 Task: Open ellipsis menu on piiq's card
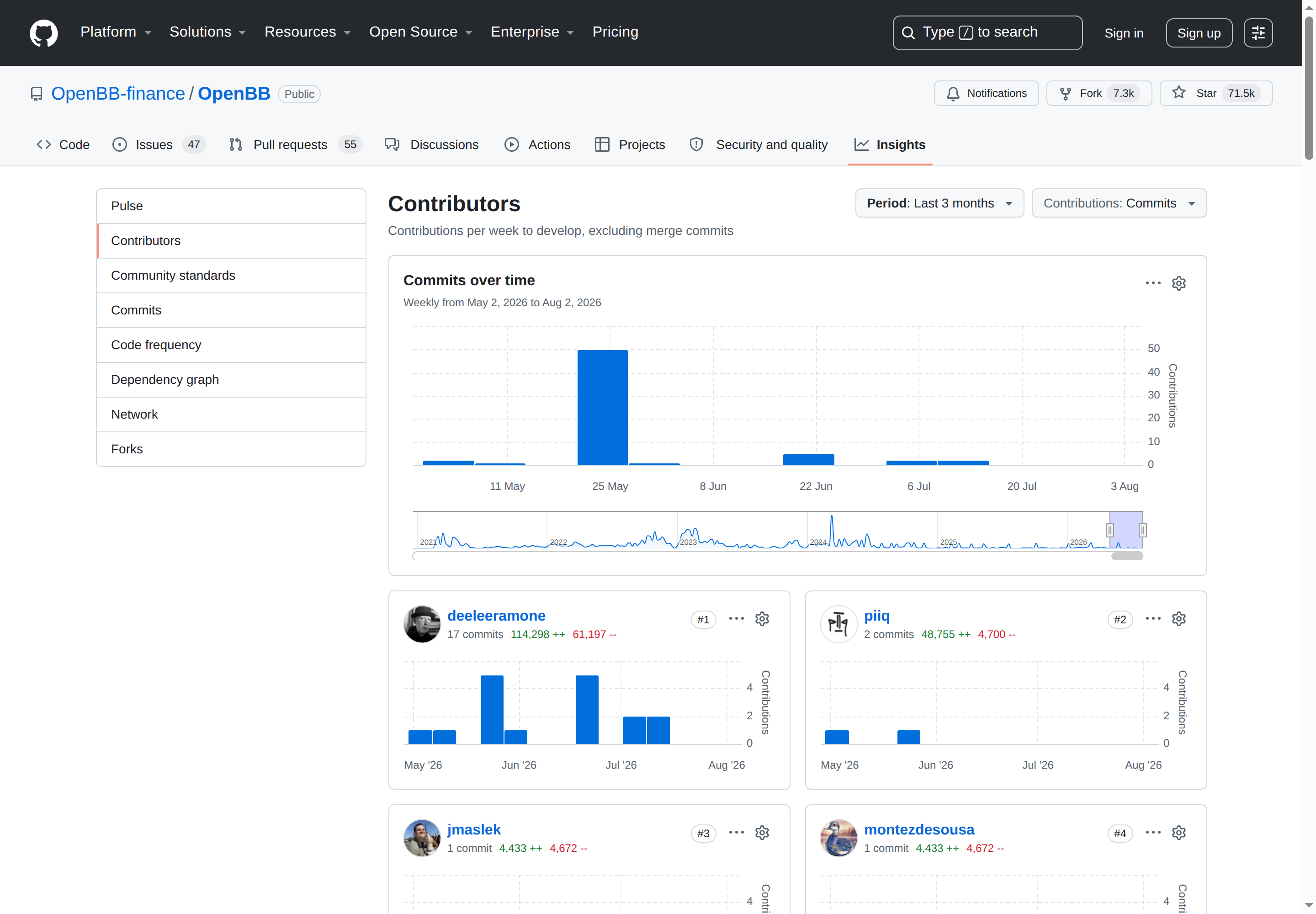[1153, 618]
